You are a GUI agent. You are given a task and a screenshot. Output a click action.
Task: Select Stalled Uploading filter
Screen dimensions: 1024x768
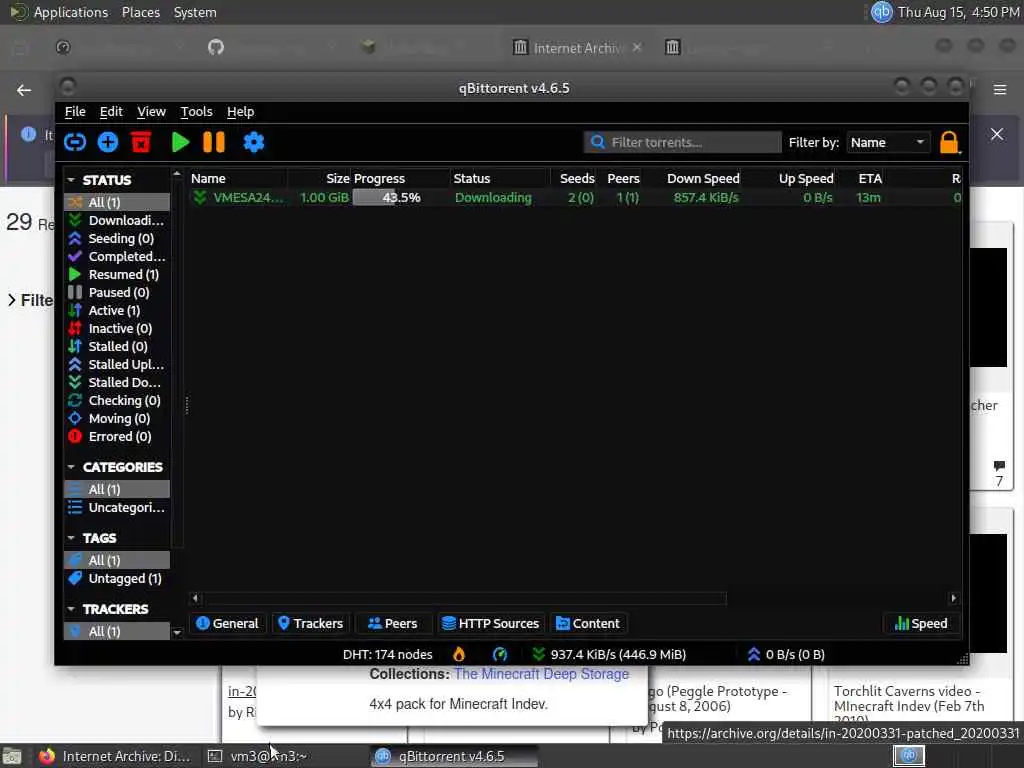coord(117,364)
